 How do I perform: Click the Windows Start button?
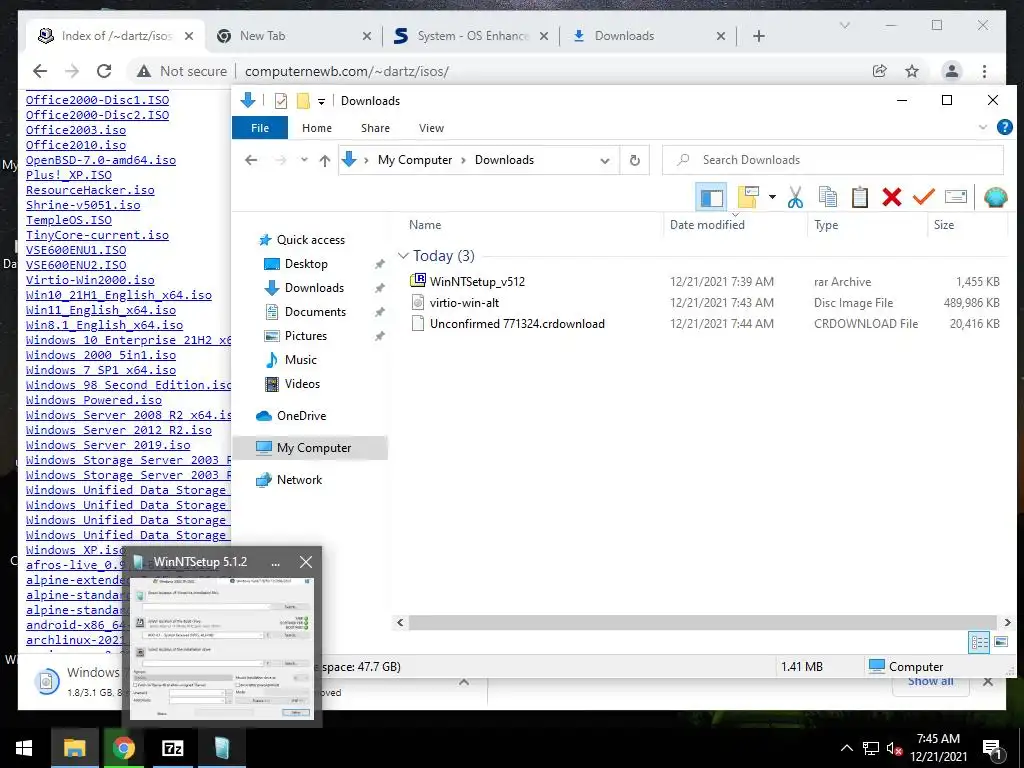(x=24, y=748)
